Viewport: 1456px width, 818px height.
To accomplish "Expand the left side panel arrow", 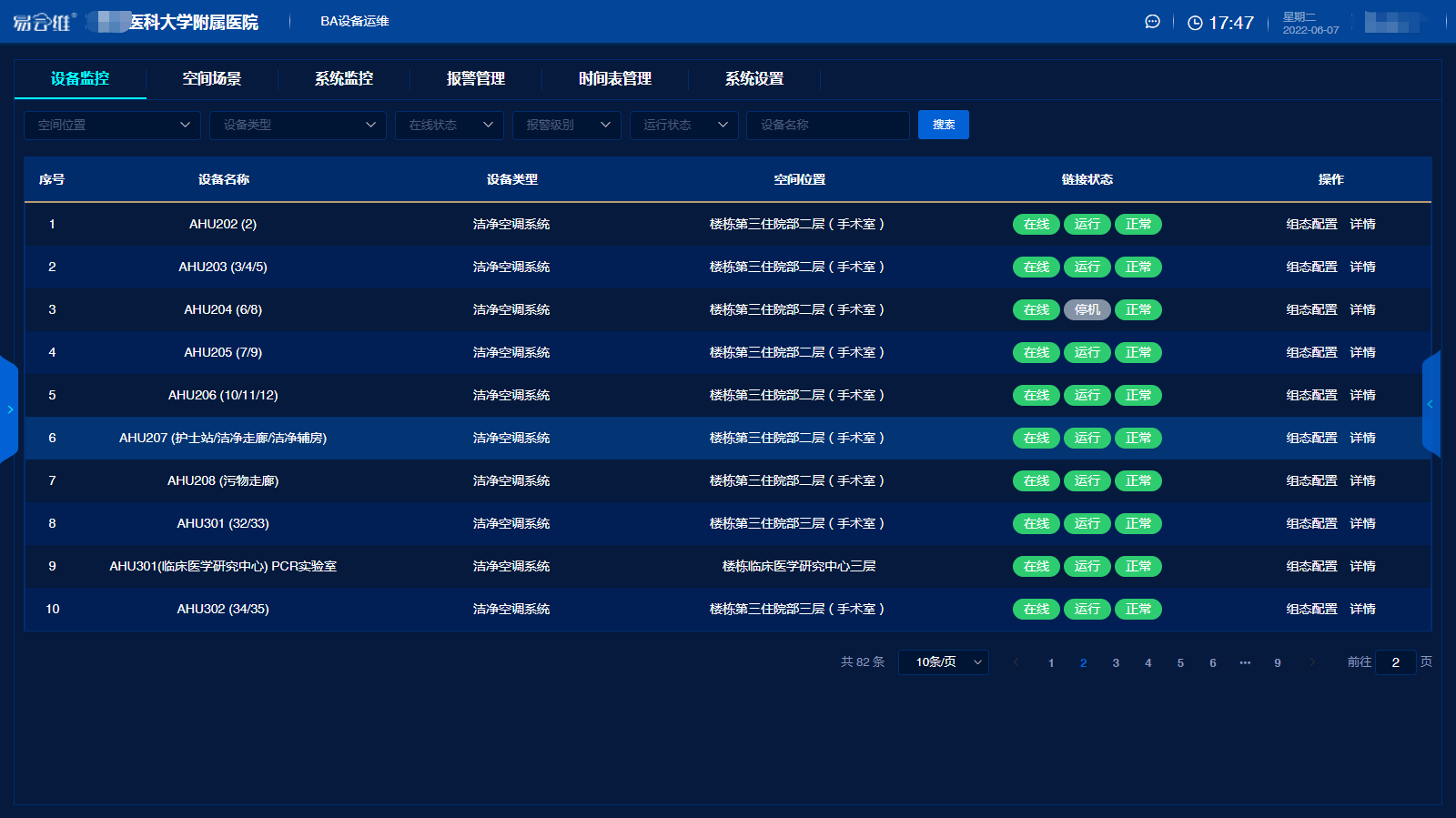I will (x=9, y=409).
